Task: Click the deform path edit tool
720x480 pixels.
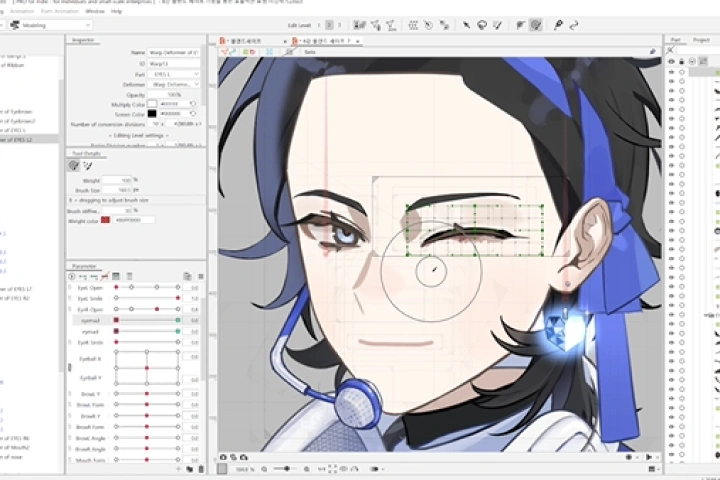Action: [x=520, y=25]
